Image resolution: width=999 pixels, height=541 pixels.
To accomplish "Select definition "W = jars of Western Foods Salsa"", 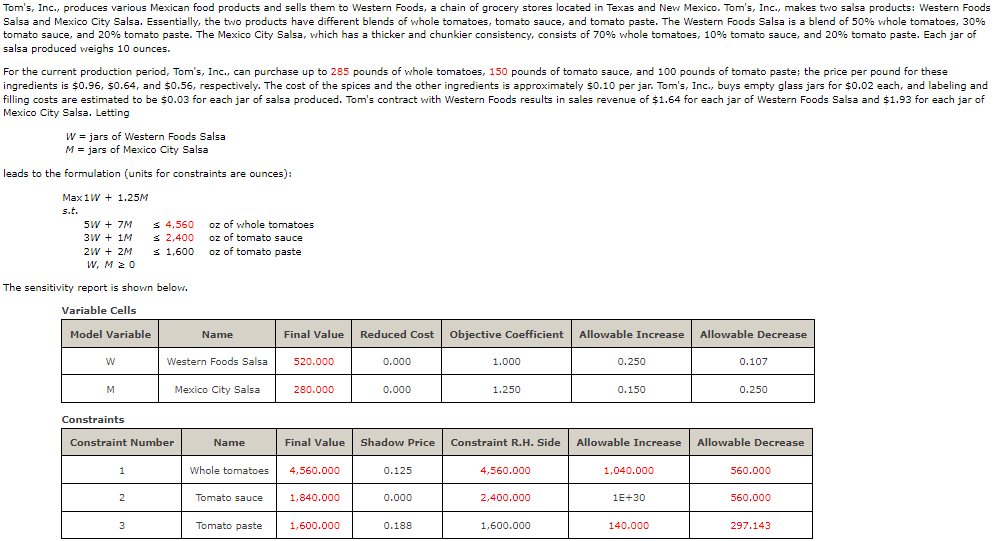I will click(145, 136).
